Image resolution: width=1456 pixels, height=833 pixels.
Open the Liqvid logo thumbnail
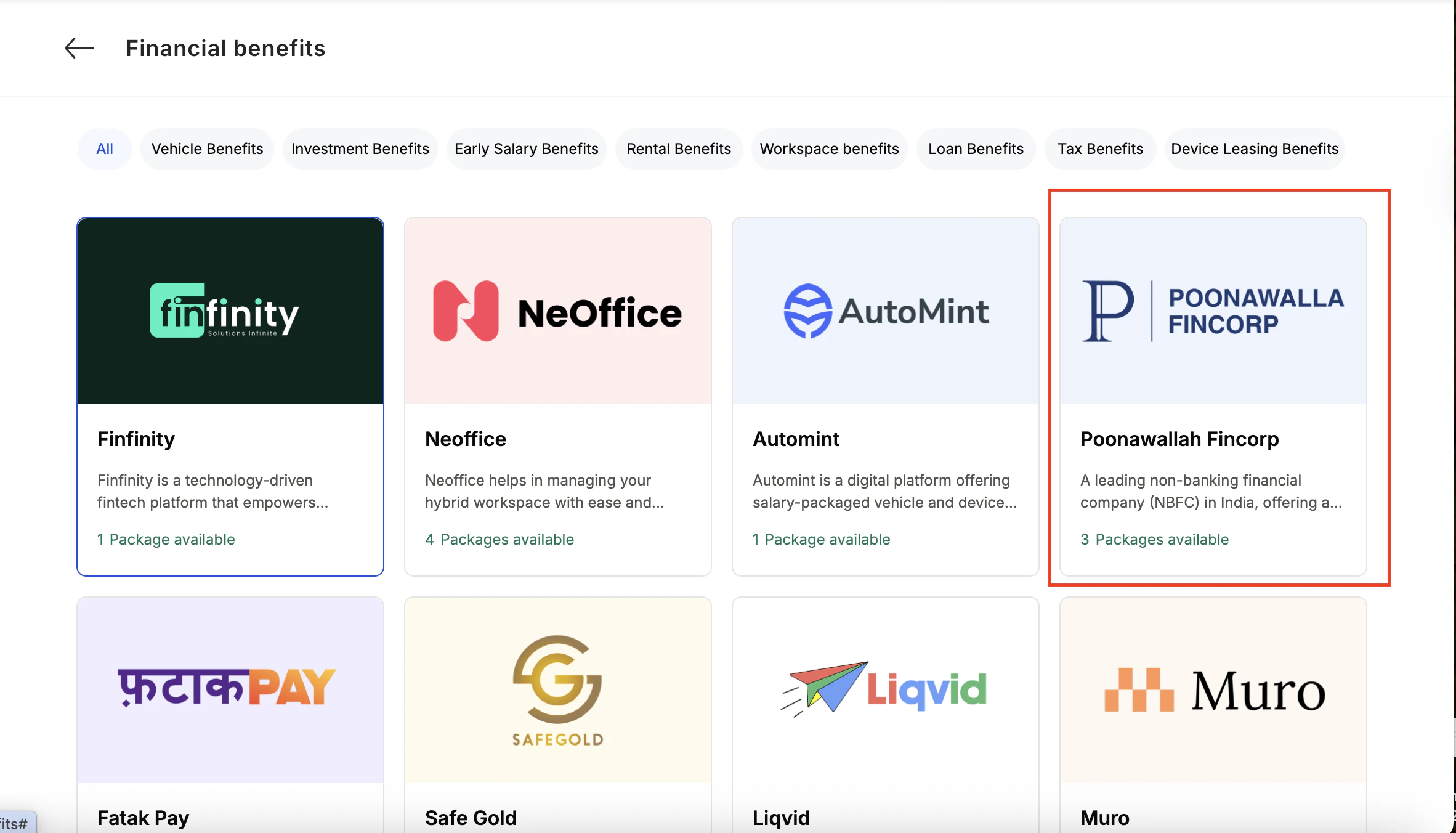pyautogui.click(x=886, y=690)
